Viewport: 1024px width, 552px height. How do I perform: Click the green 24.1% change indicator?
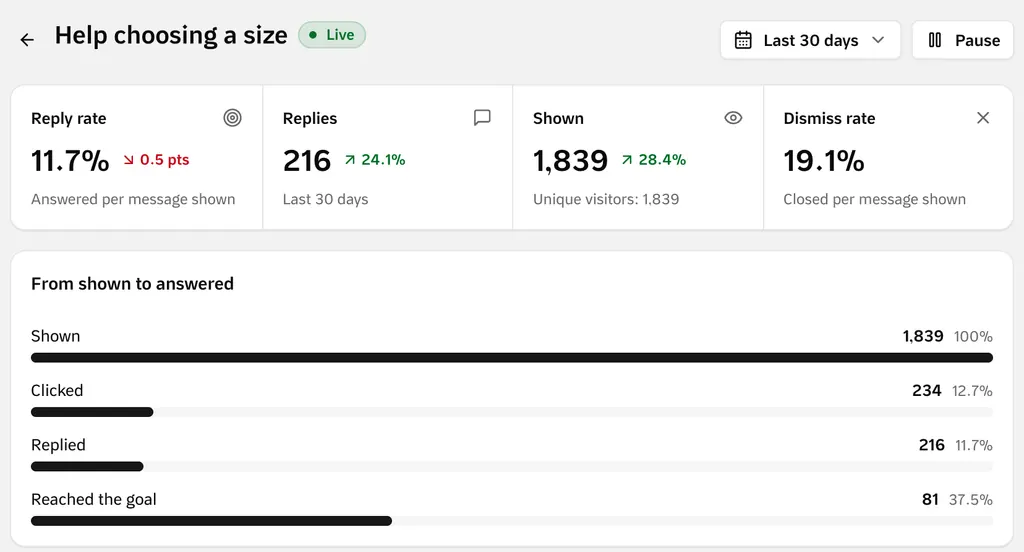coord(375,159)
